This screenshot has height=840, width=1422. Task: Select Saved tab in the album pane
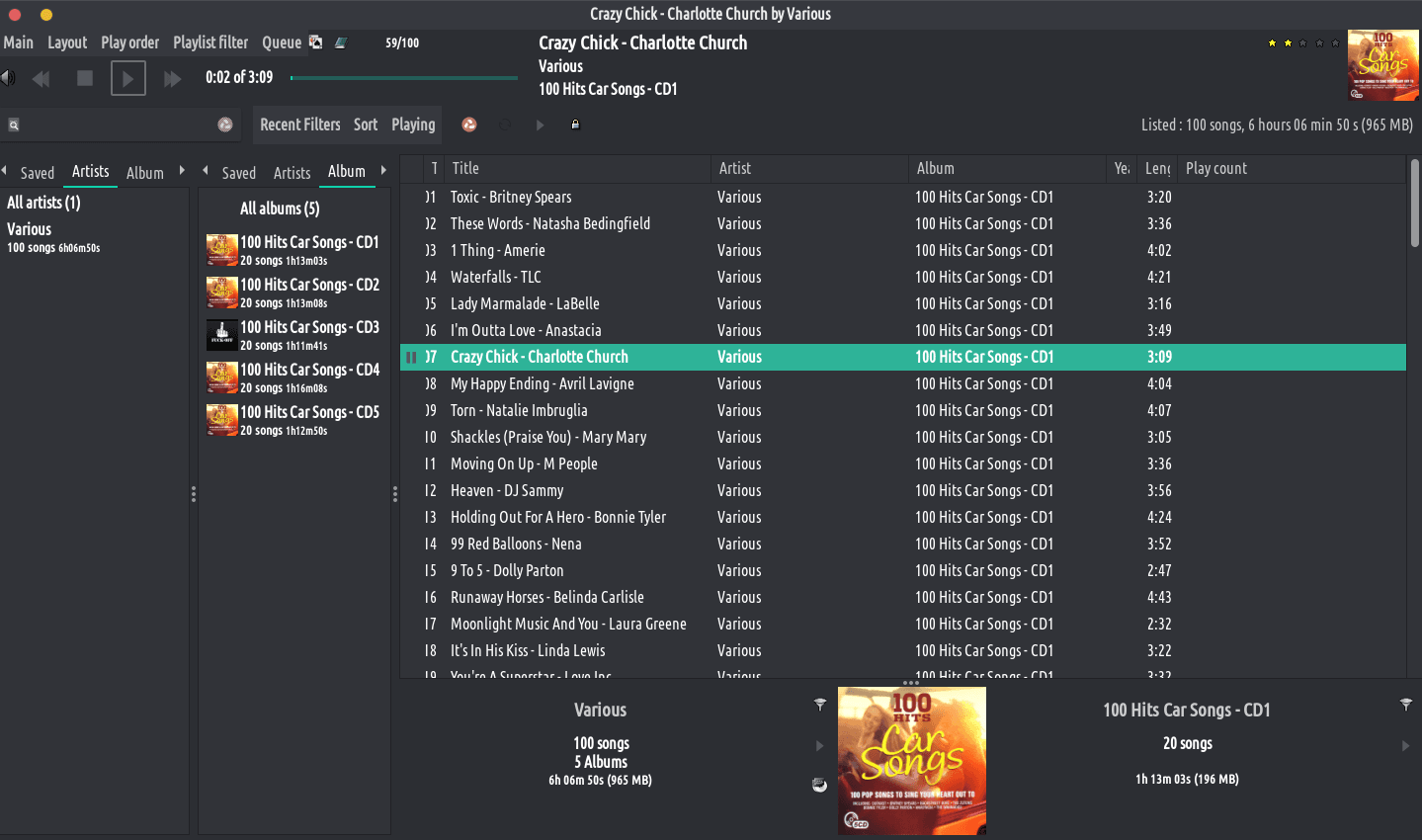click(x=239, y=173)
